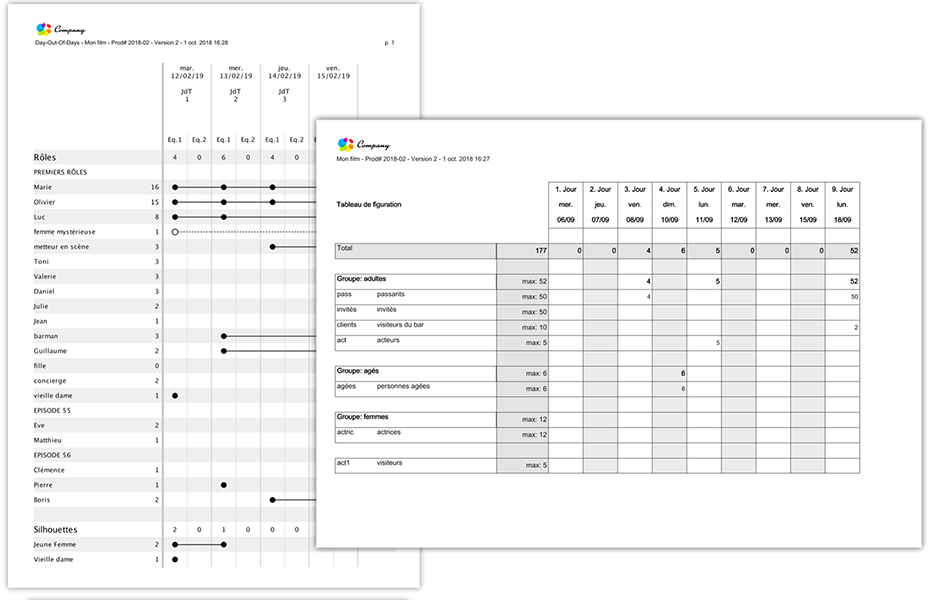Image resolution: width=934 pixels, height=600 pixels.
Task: Select the "mar. 12/02/19" date column header
Action: [x=187, y=72]
